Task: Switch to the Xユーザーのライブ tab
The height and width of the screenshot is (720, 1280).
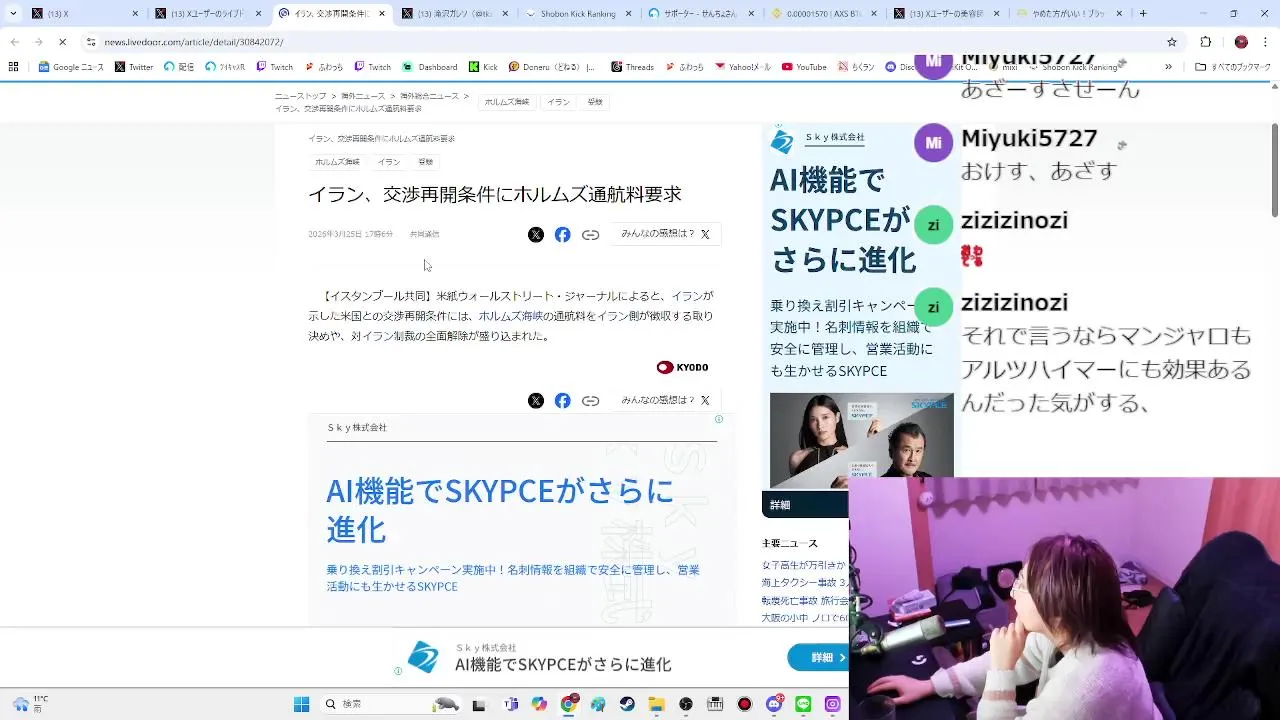Action: tap(208, 14)
